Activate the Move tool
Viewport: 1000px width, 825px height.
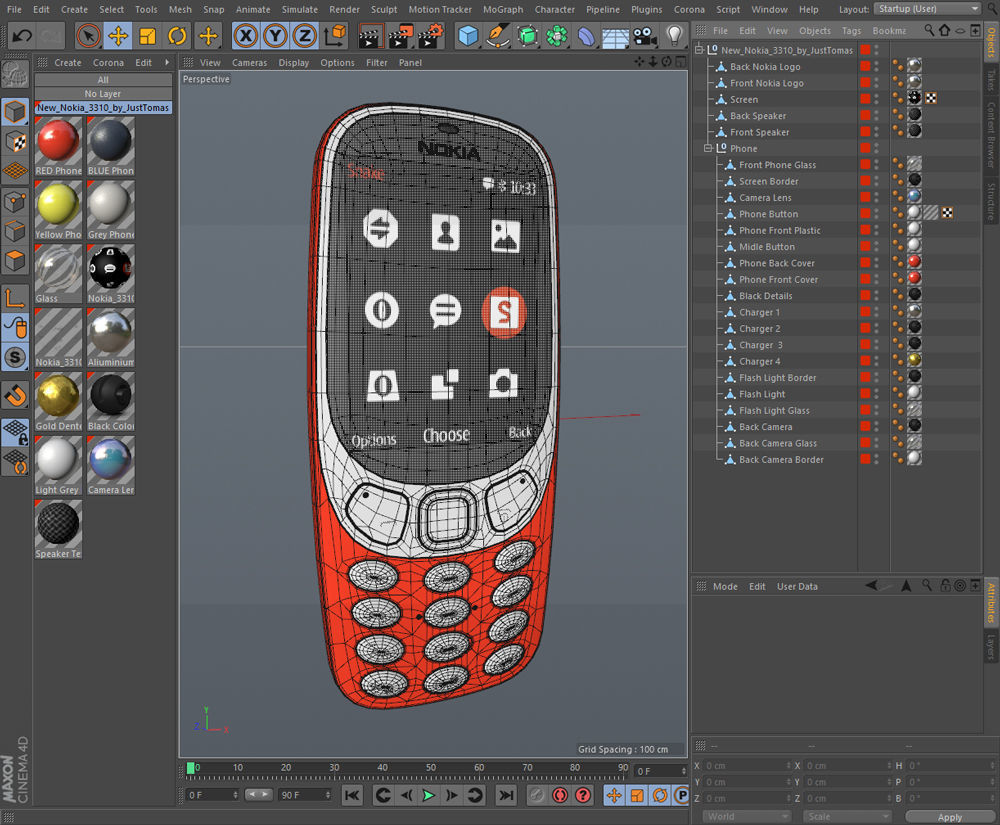[118, 36]
